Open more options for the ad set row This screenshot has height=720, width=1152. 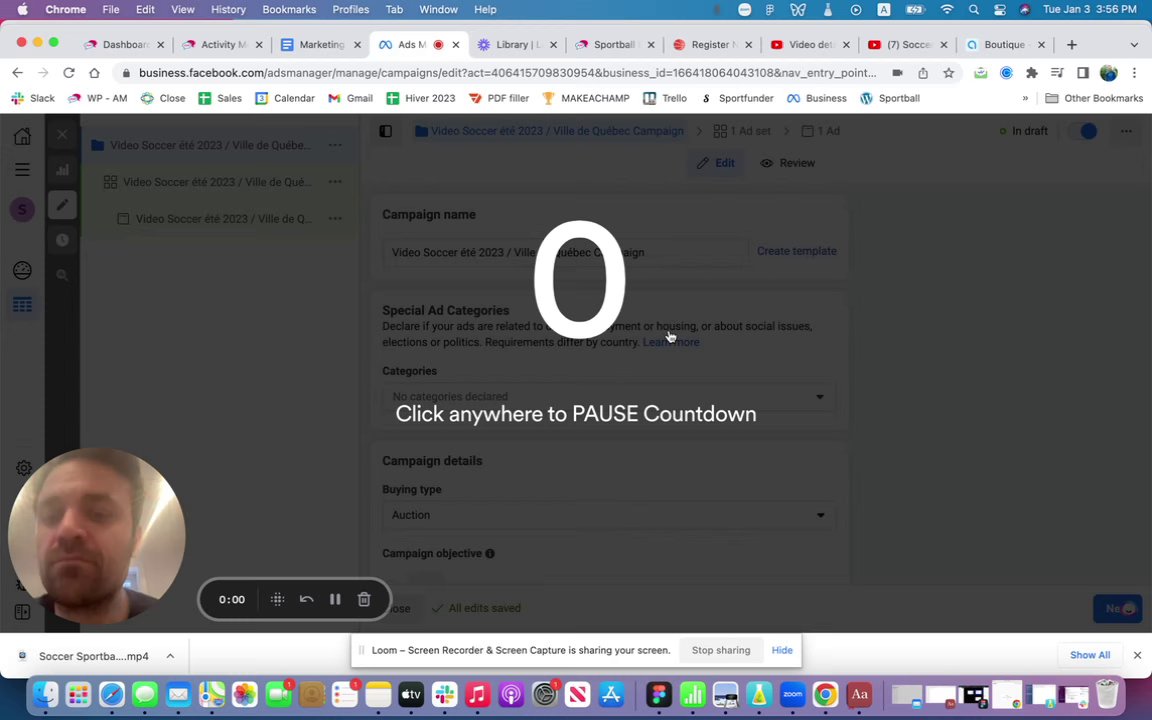click(335, 181)
